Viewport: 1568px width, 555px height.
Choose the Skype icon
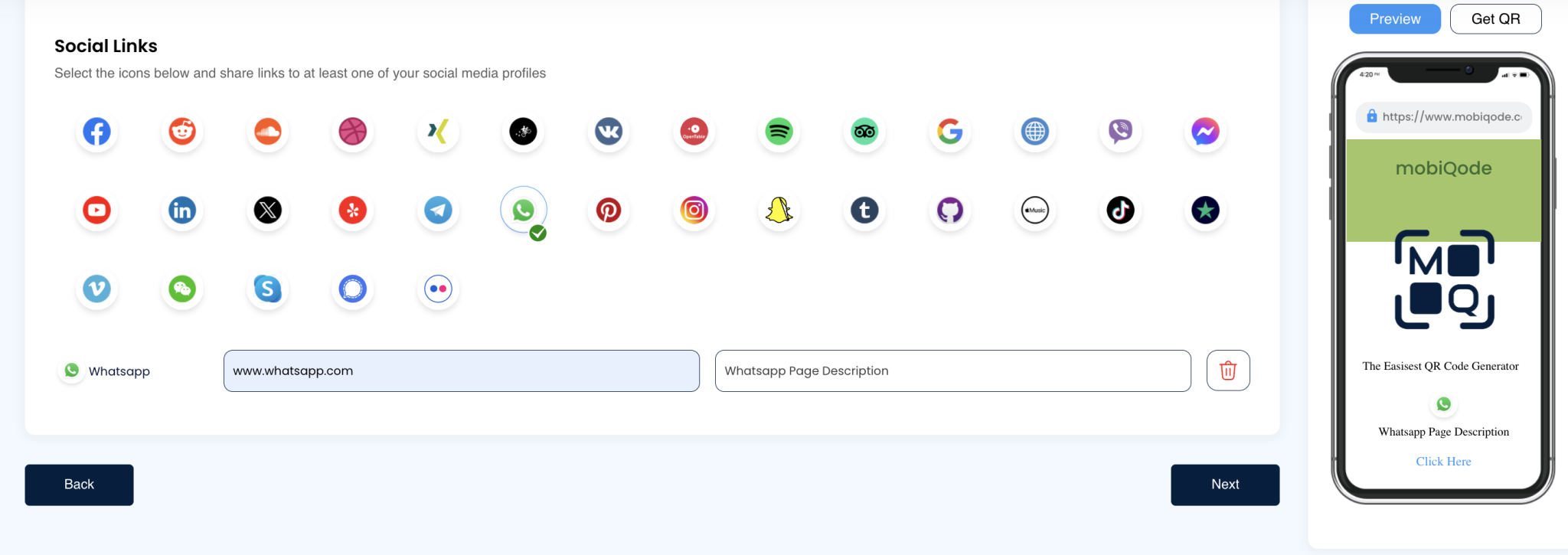(267, 289)
